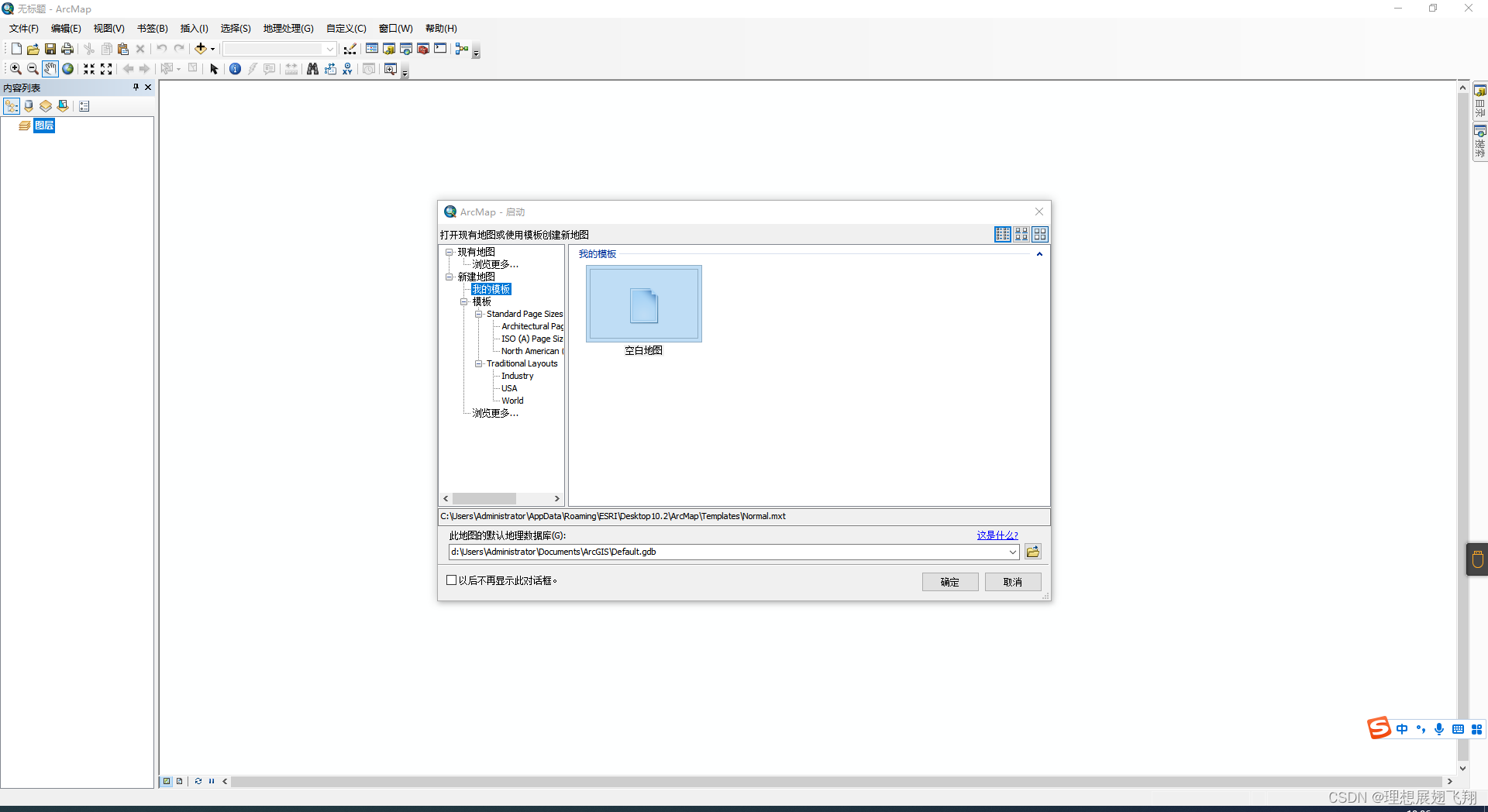
Task: Open the Find binoculars tool
Action: click(x=312, y=69)
